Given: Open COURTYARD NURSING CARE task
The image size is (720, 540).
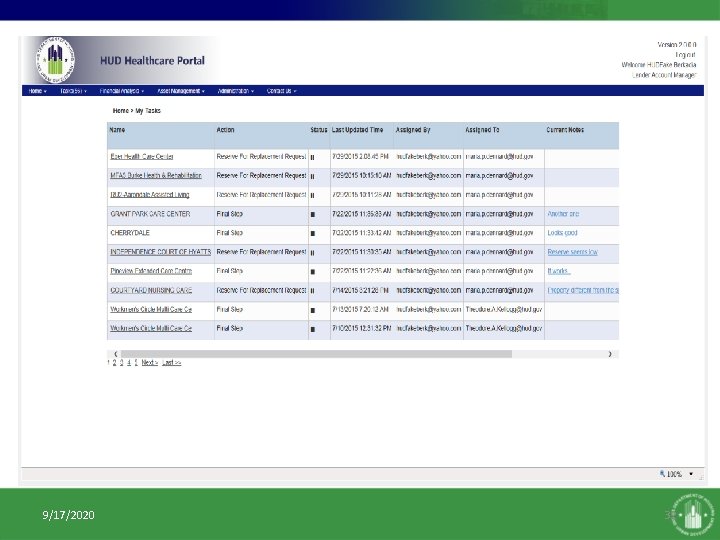Looking at the screenshot, I should click(x=151, y=290).
